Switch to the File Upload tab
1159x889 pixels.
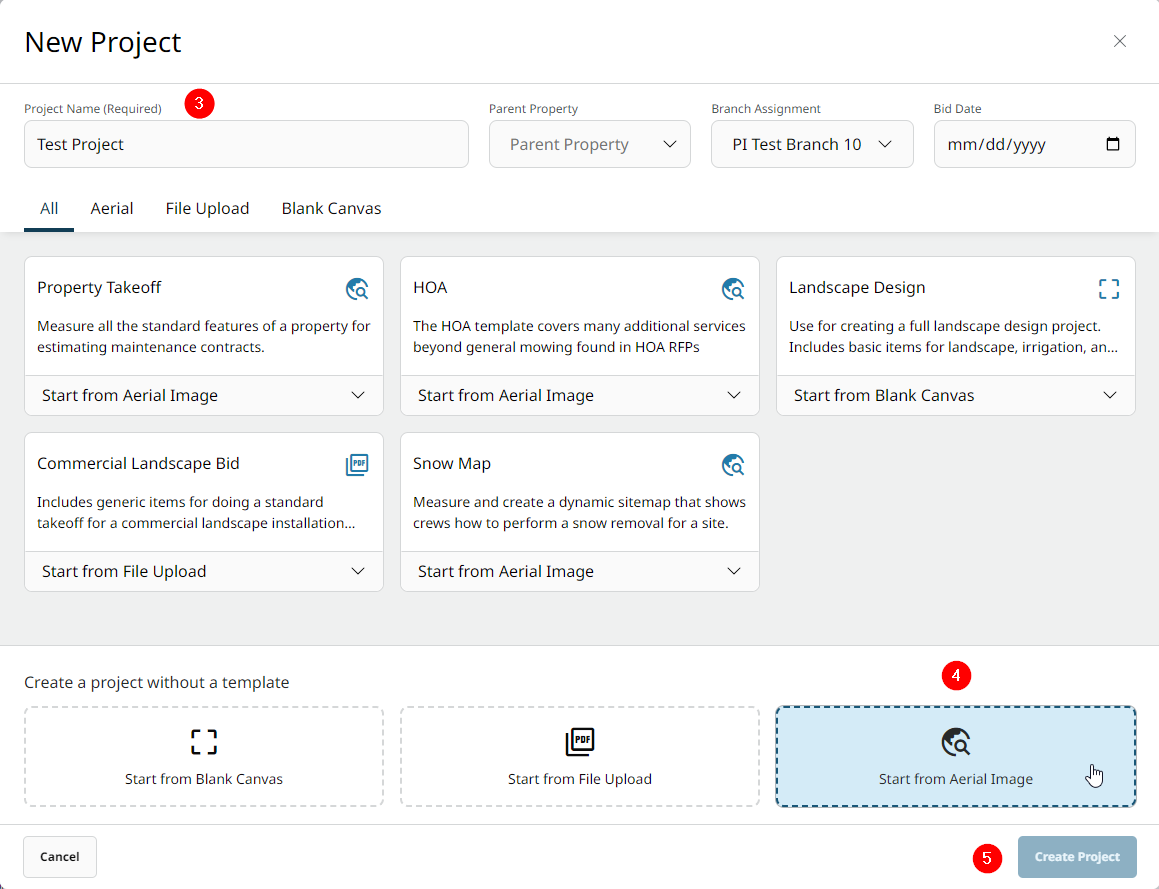207,208
